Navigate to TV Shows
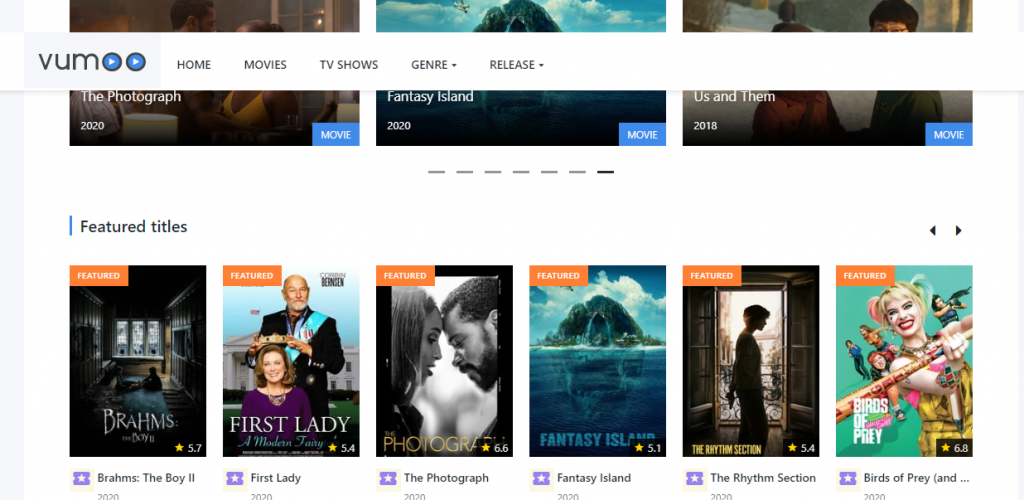The height and width of the screenshot is (500, 1024). tap(349, 65)
